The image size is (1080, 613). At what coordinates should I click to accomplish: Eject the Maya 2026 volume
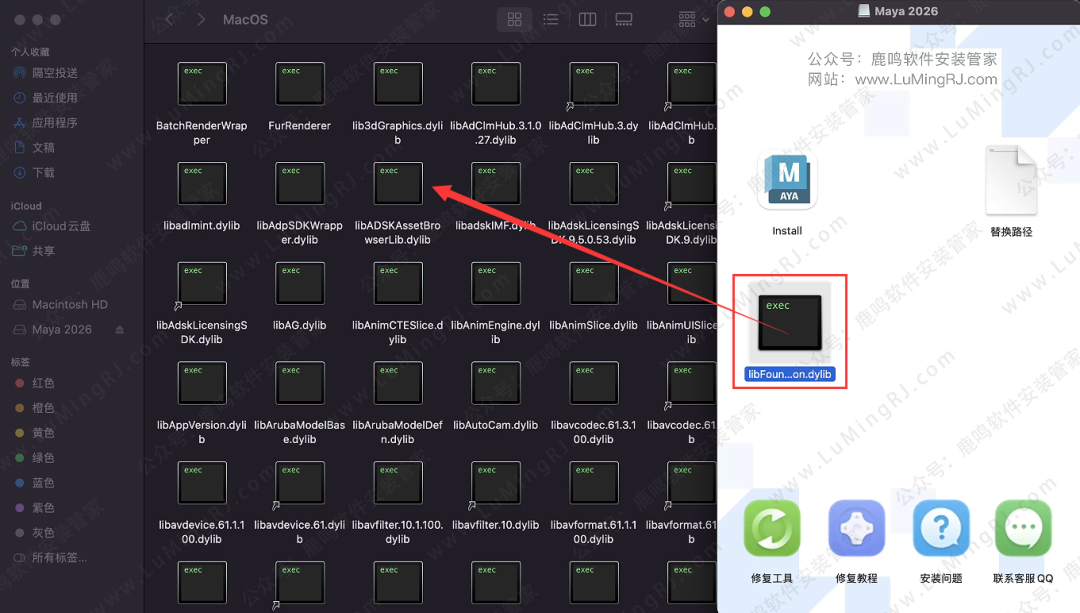tap(121, 330)
